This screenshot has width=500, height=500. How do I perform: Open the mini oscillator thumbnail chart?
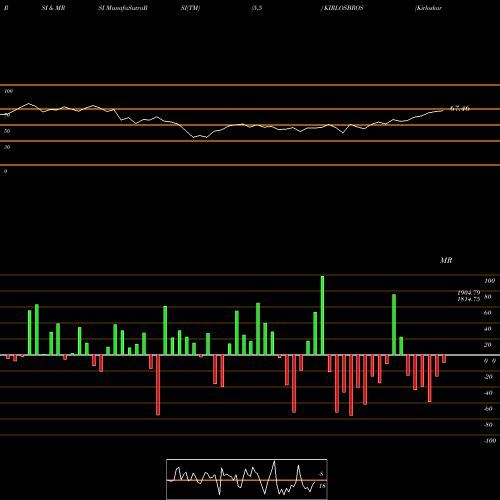click(247, 479)
